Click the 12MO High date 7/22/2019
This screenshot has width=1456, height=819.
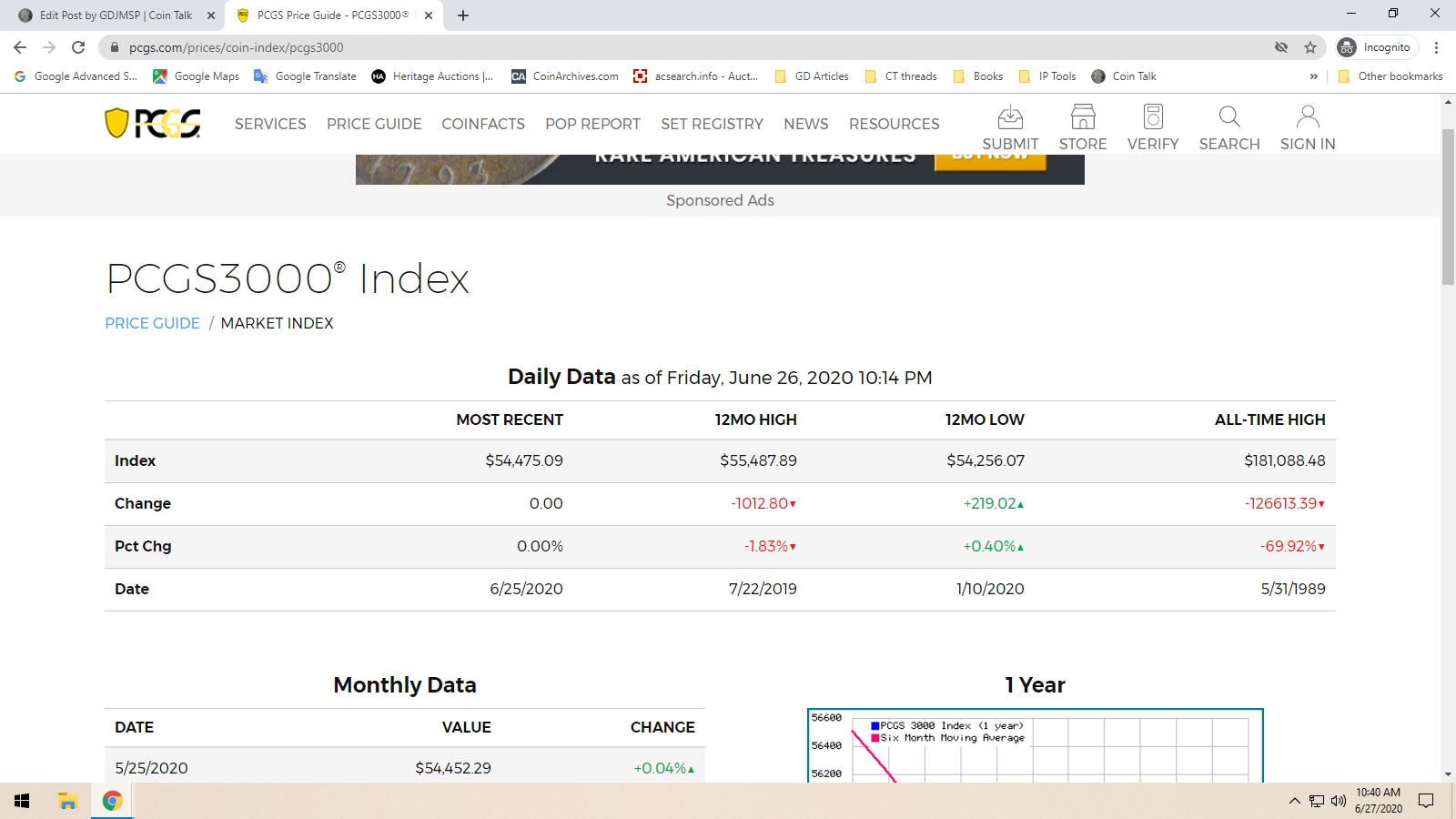pyautogui.click(x=763, y=589)
